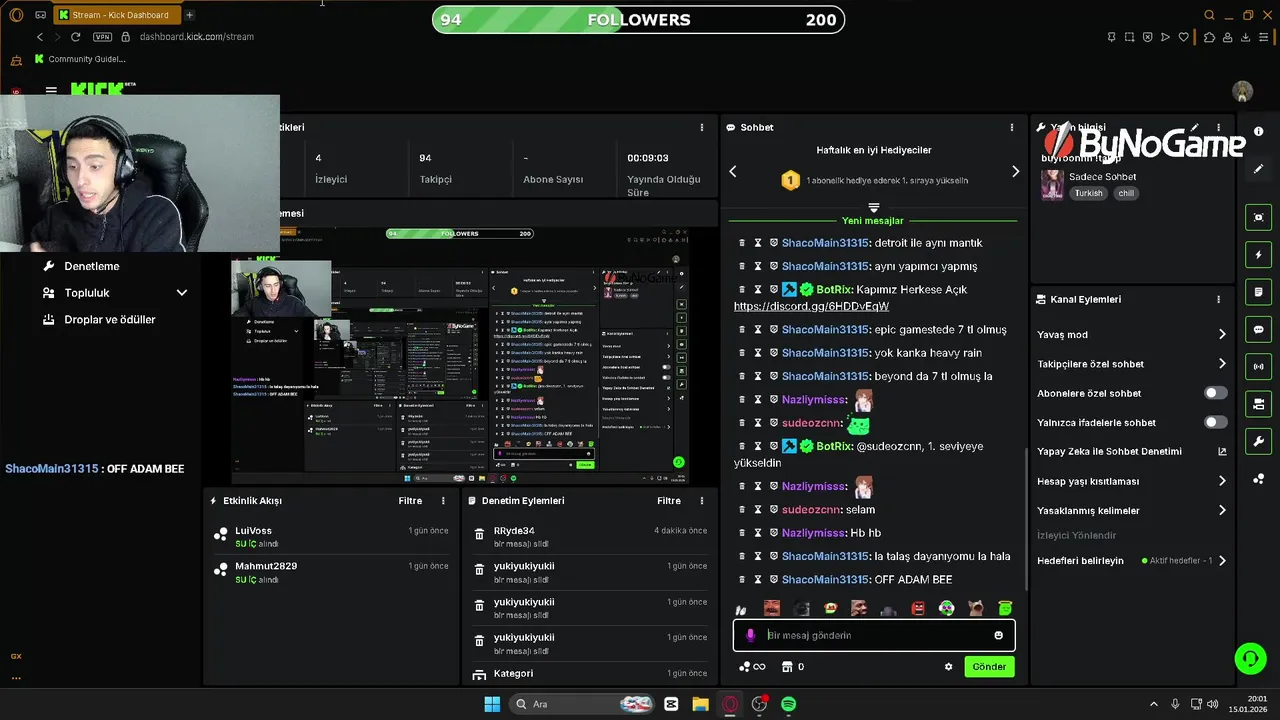Click the Windows Start button
This screenshot has height=720, width=1280.
[x=492, y=704]
